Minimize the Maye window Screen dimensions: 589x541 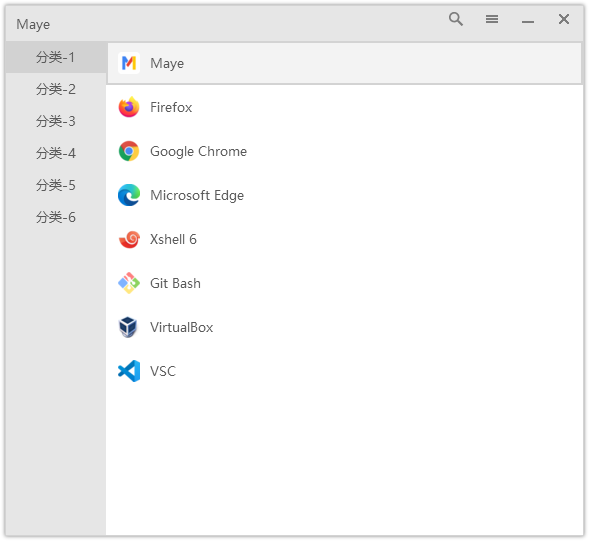point(528,21)
